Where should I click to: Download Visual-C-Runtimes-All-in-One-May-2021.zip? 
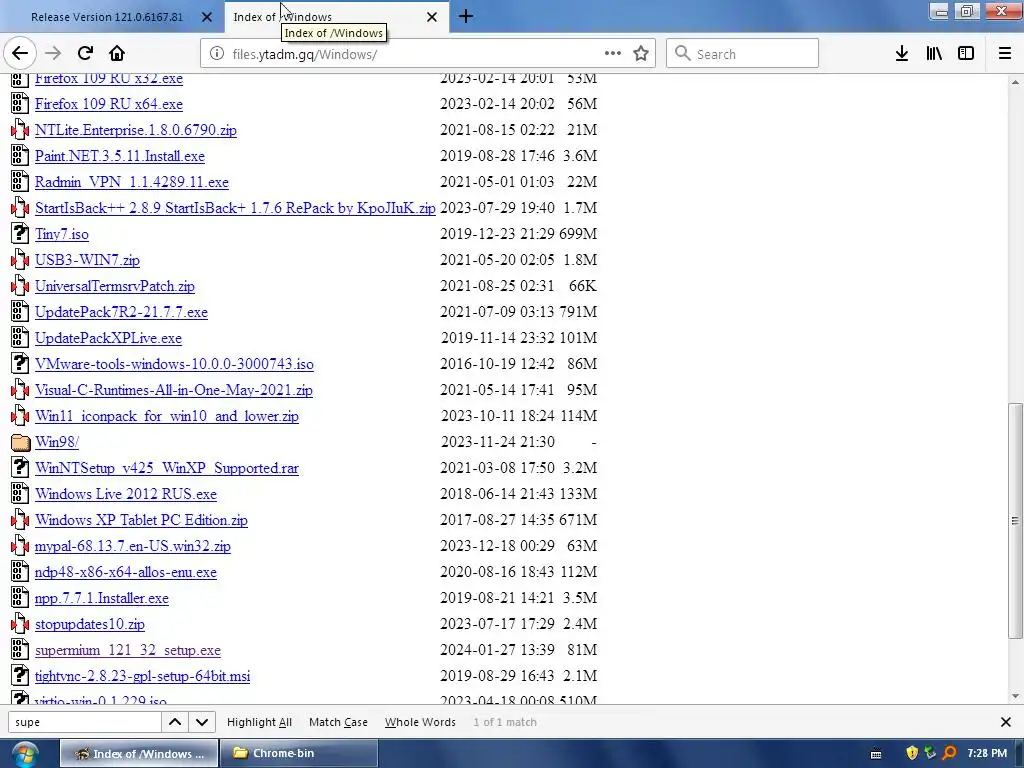coord(174,391)
